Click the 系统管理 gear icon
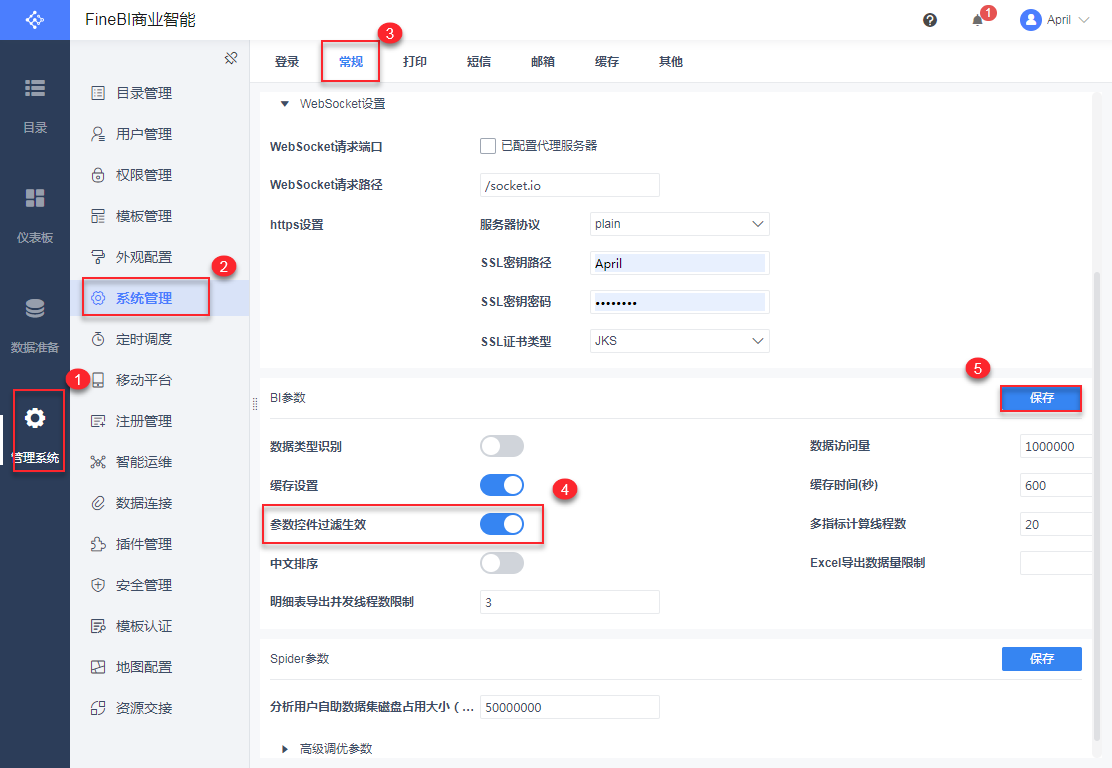 [x=98, y=298]
